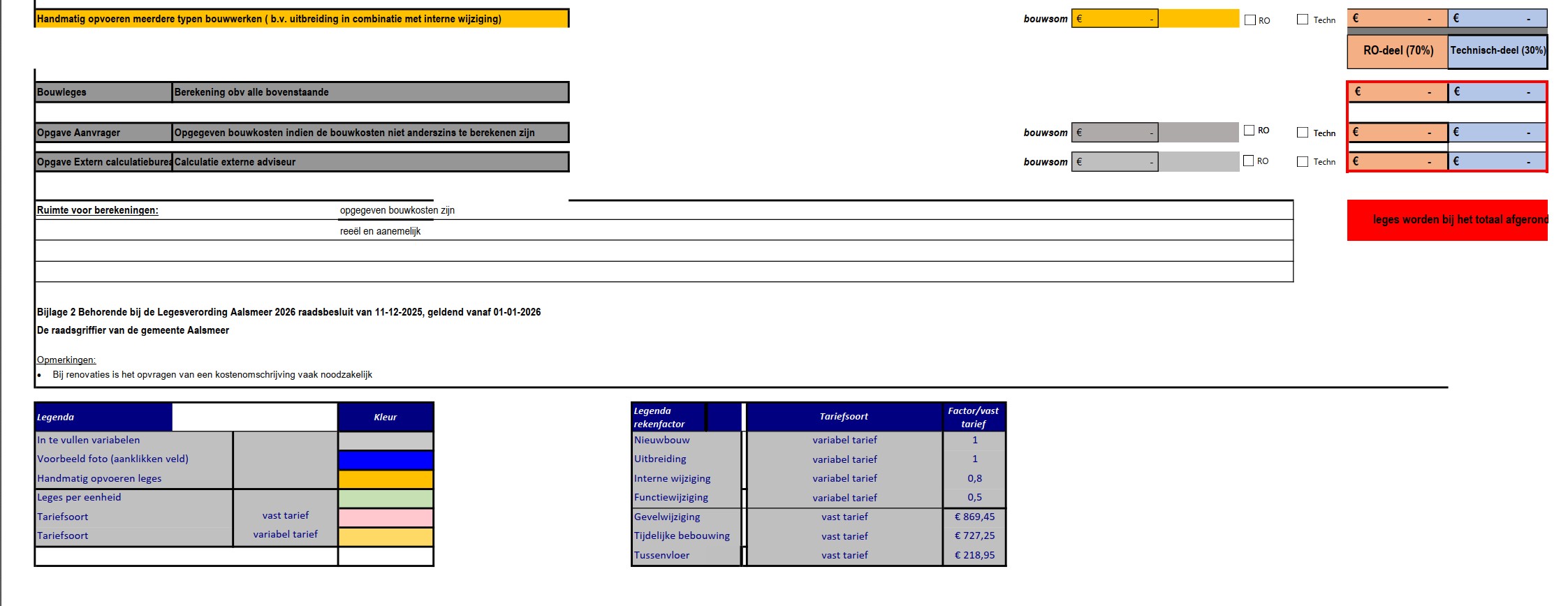Tick Techn checkbox for Calculatie externe adviseur
The height and width of the screenshot is (606, 1568).
pyautogui.click(x=1303, y=162)
